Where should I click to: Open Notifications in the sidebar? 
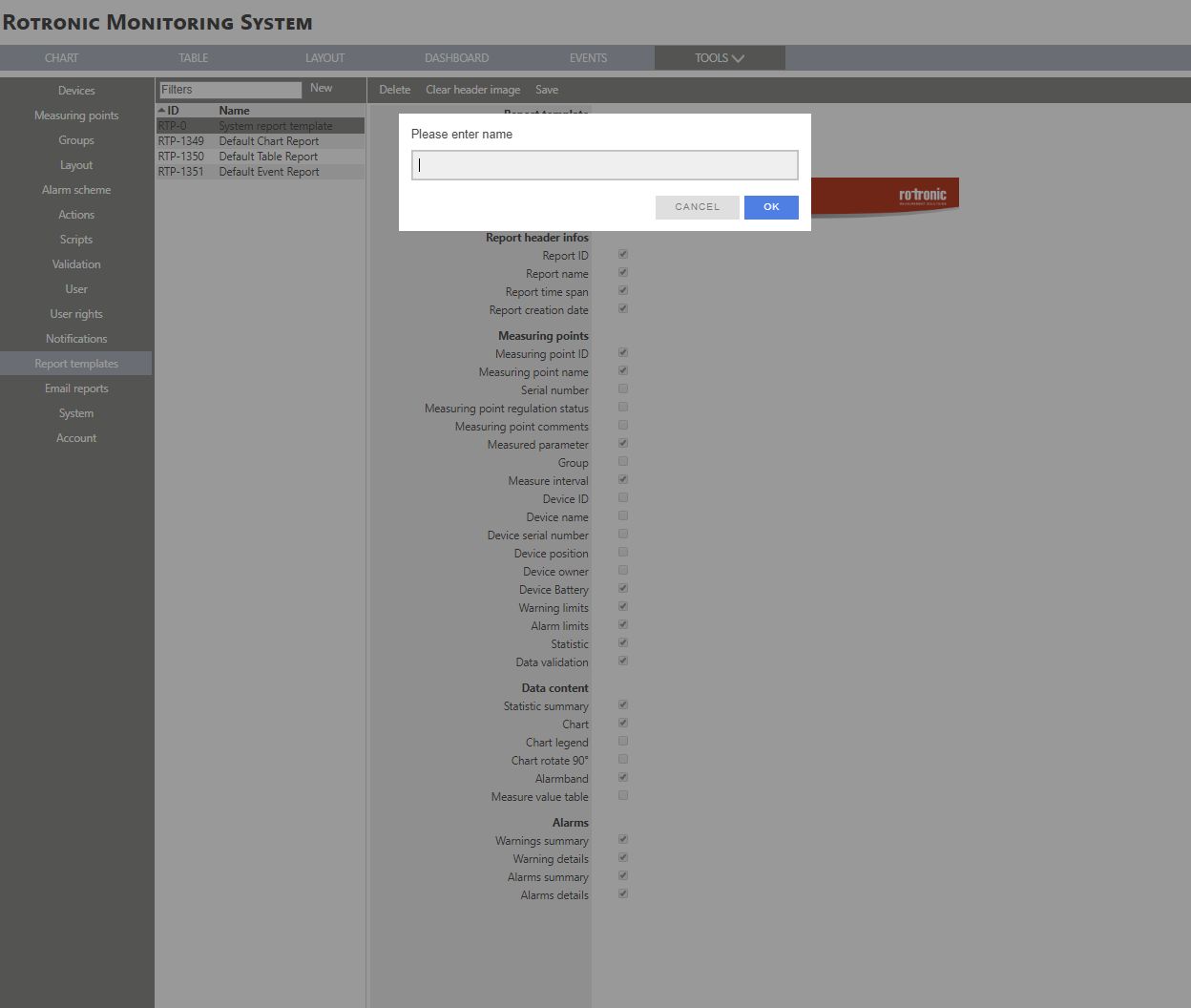coord(76,339)
